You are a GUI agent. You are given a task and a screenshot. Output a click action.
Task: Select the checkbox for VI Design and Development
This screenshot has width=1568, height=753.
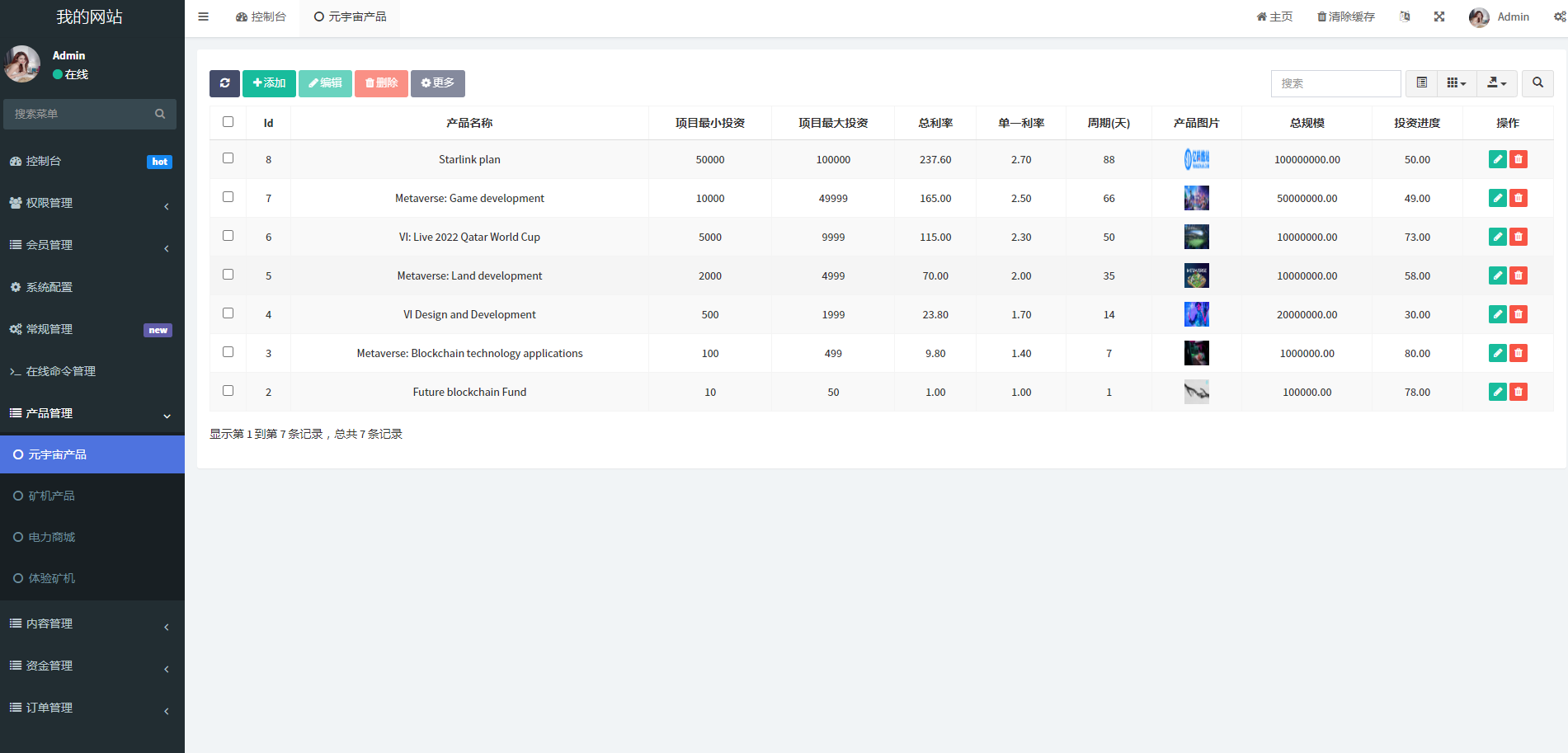(x=228, y=313)
